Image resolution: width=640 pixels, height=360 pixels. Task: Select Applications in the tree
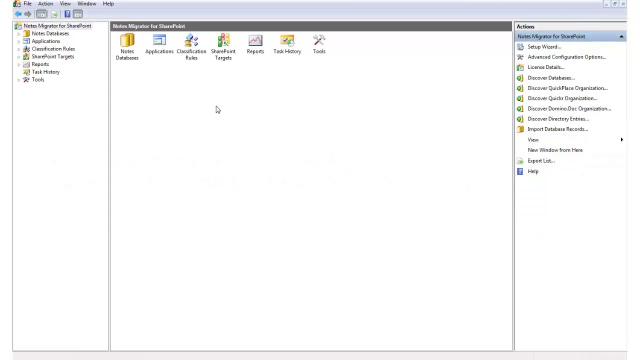46,41
